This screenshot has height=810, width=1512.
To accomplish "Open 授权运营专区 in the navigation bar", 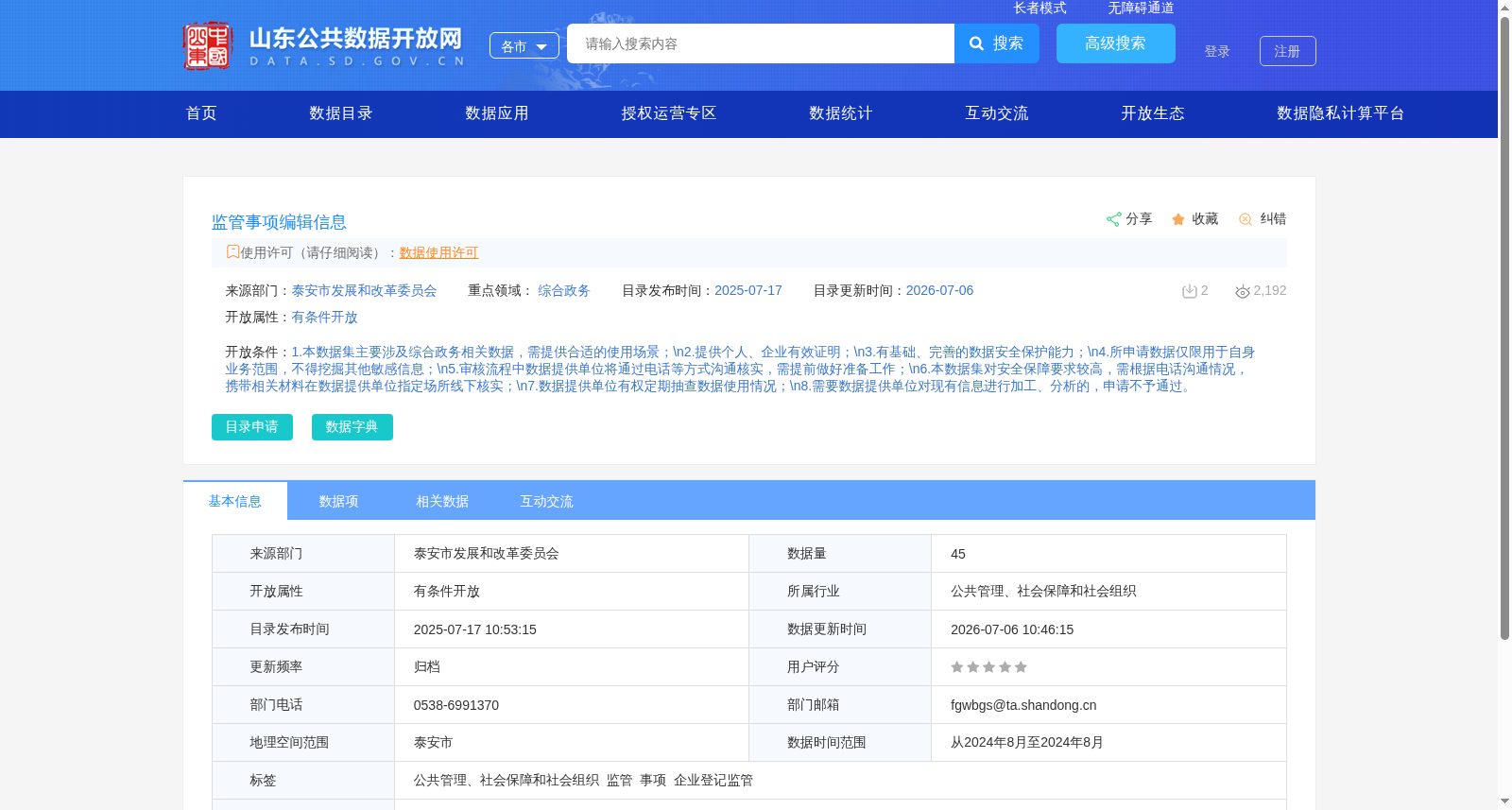I will (x=669, y=113).
